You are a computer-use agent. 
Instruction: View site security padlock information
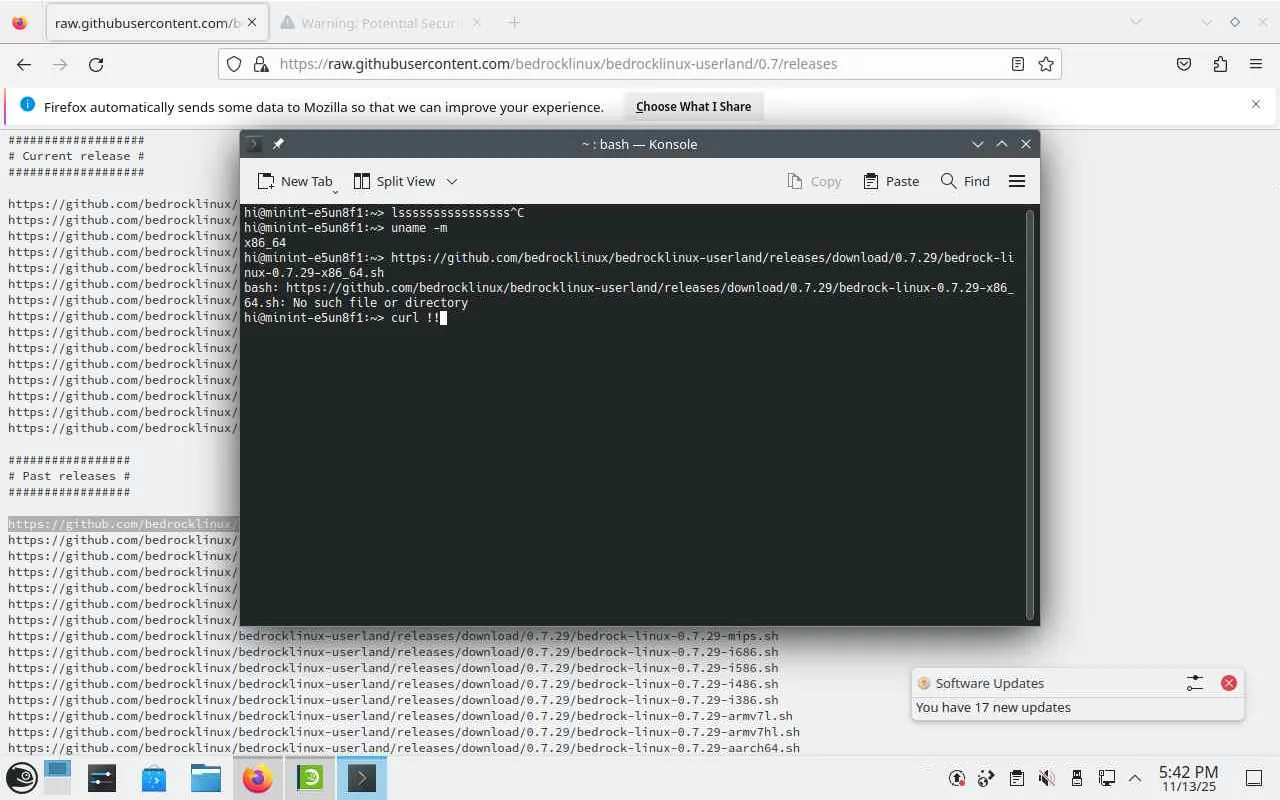click(x=260, y=64)
